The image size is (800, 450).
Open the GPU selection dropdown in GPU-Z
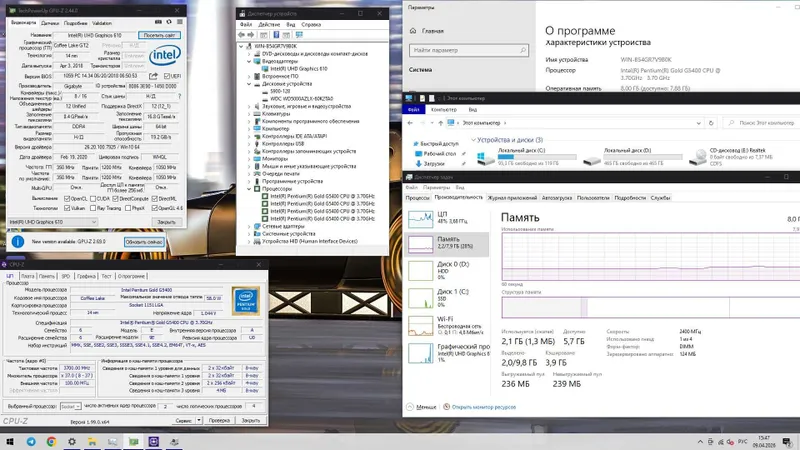(x=53, y=222)
